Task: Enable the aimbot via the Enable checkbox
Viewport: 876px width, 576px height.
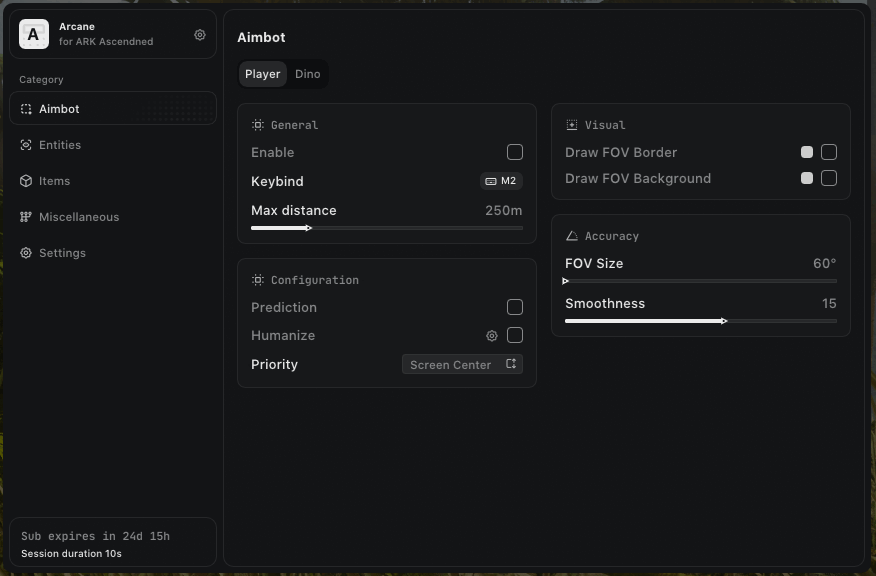Action: pyautogui.click(x=515, y=152)
